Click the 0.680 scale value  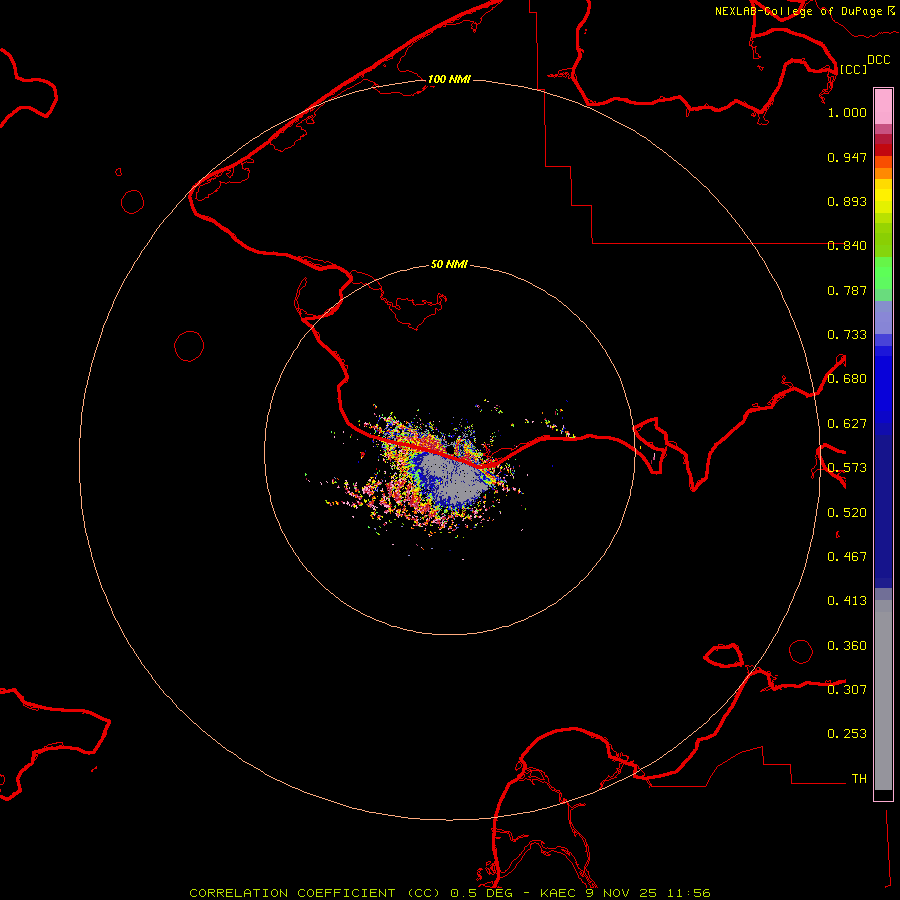(847, 379)
